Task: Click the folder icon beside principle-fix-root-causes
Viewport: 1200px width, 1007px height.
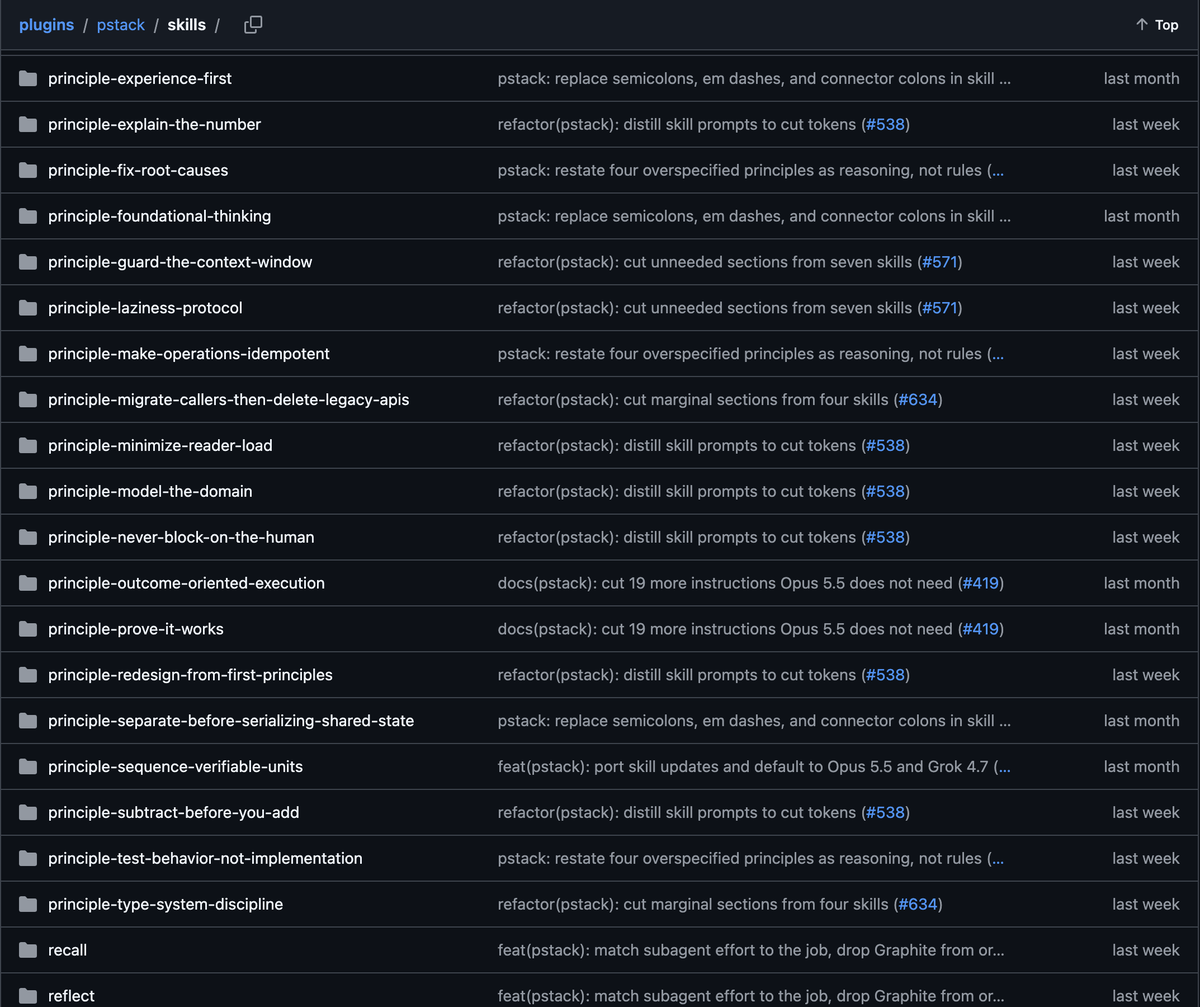Action: (x=28, y=170)
